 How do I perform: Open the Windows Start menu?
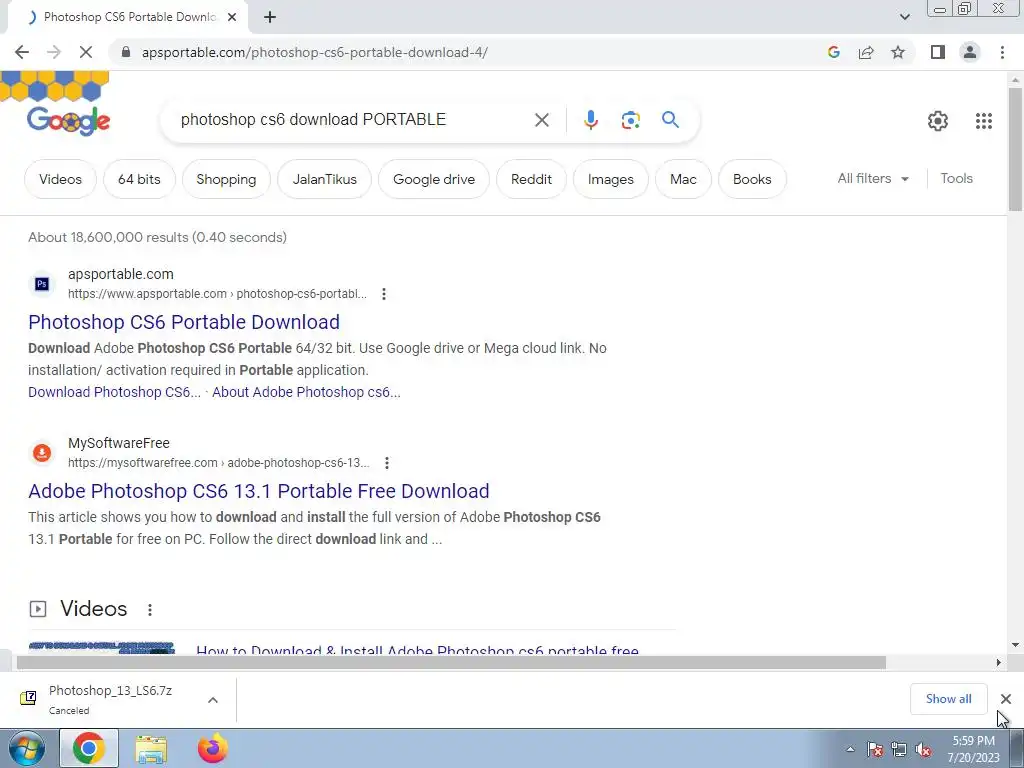27,748
